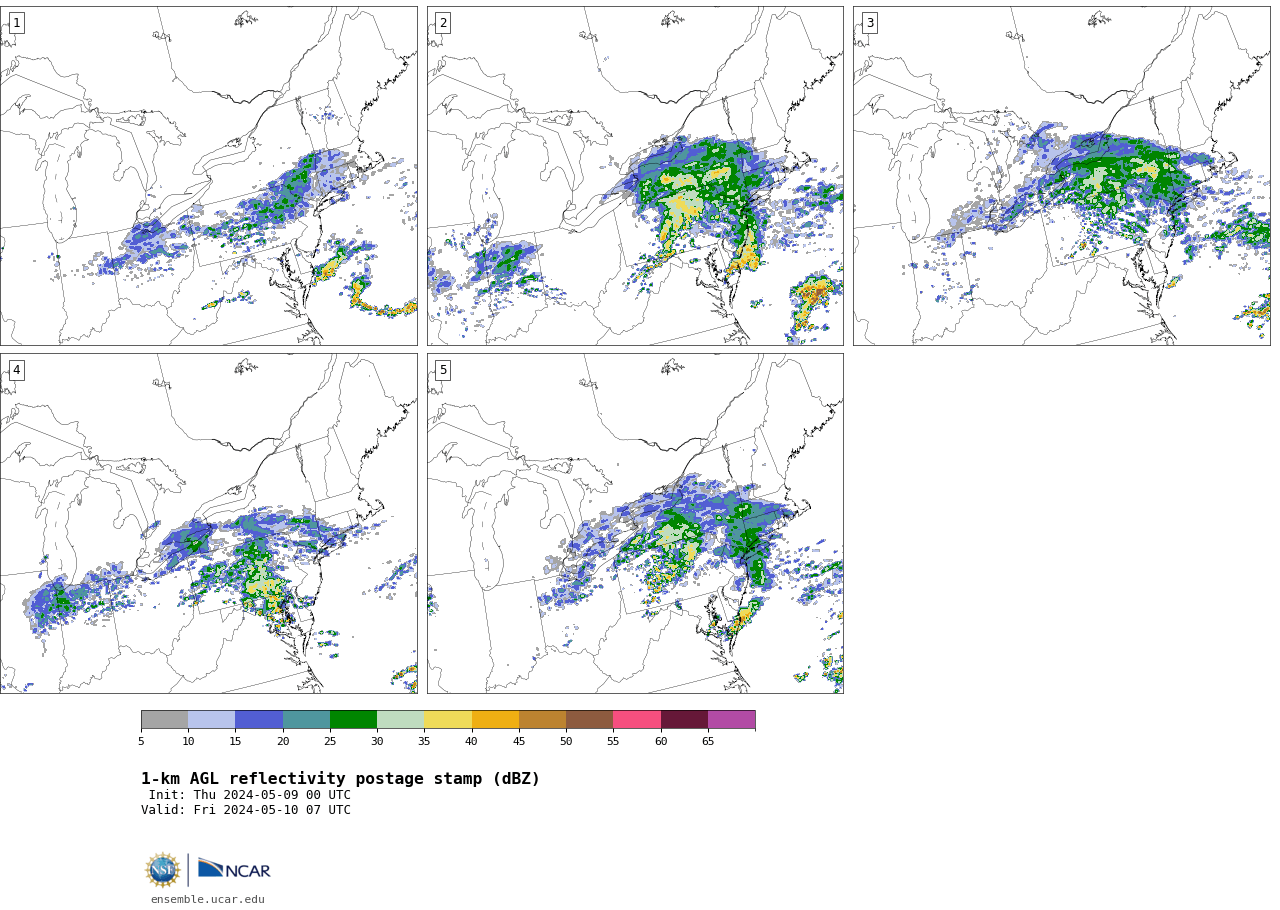Open ensemble member 2 reflectivity map
The width and height of the screenshot is (1280, 910).
point(635,176)
